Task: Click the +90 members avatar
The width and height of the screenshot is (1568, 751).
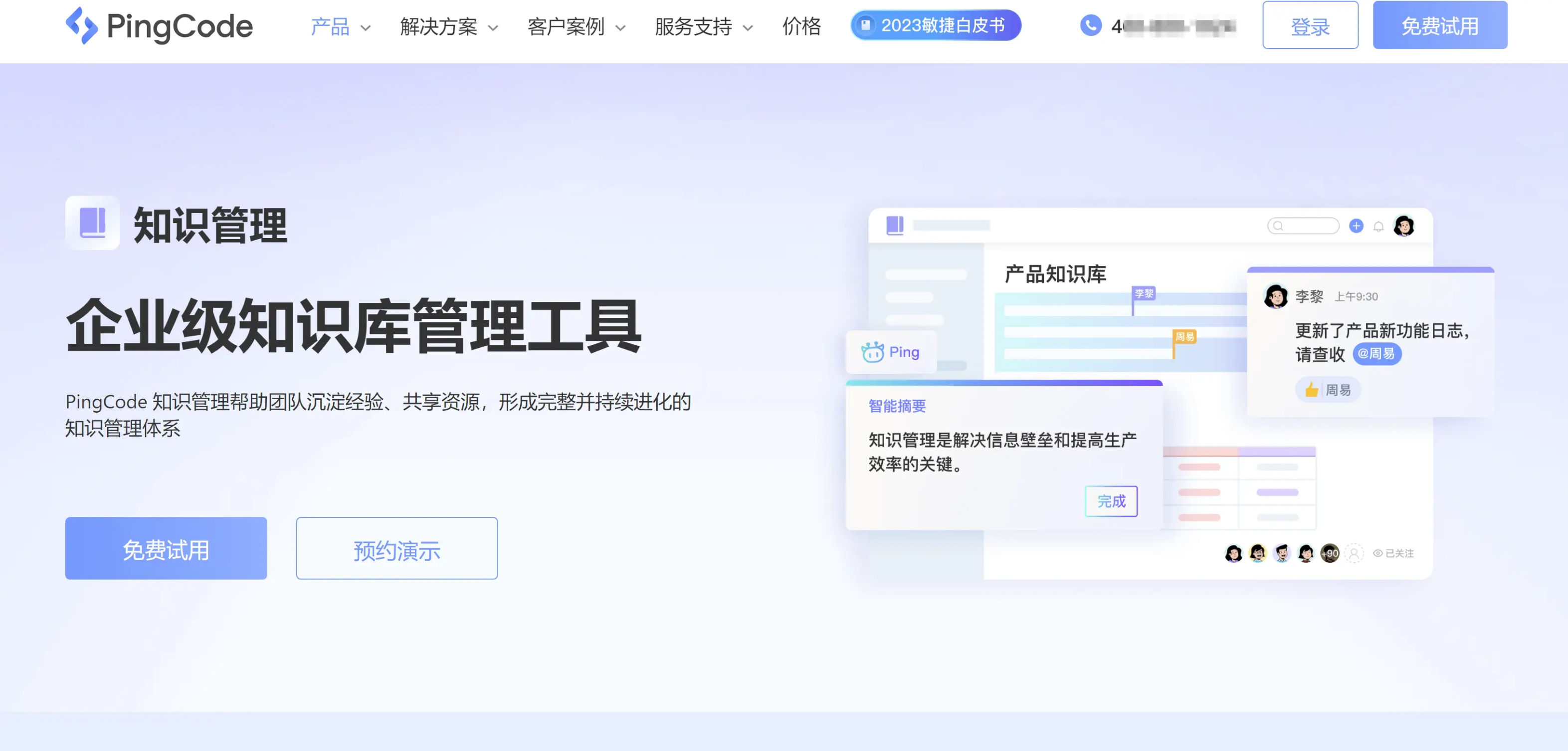Action: pyautogui.click(x=1330, y=553)
